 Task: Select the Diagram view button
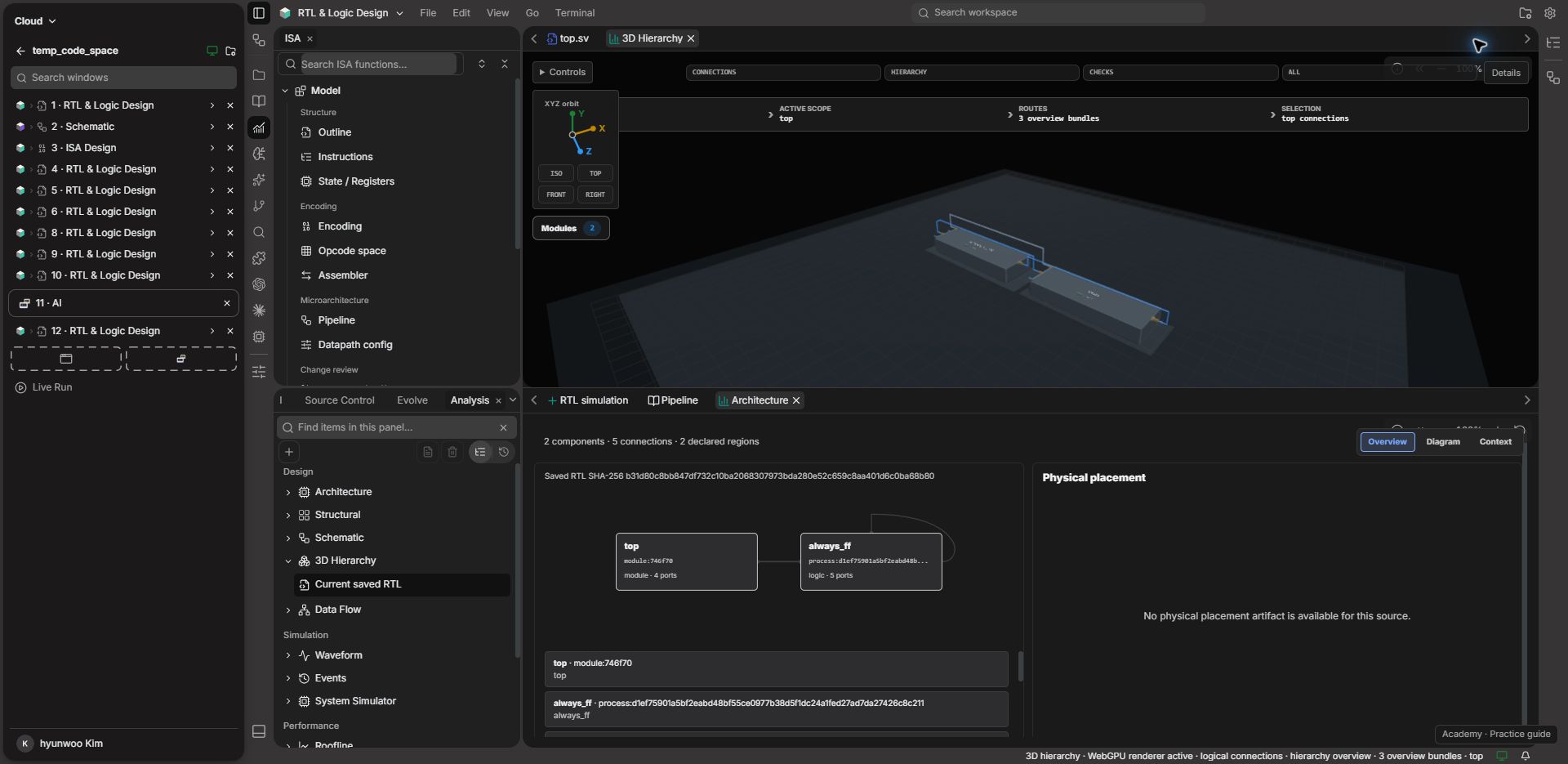click(1442, 442)
